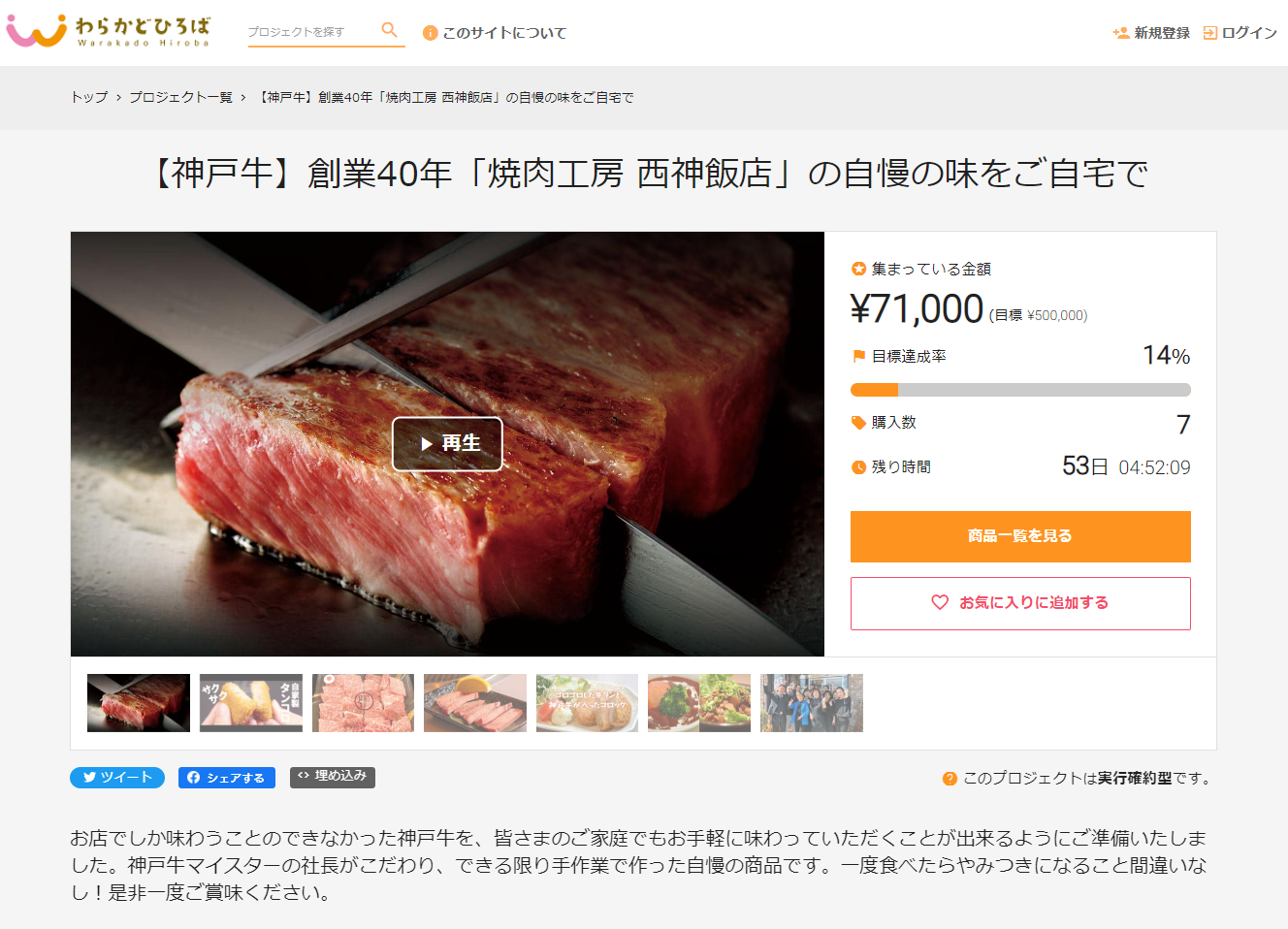Viewport: 1288px width, 929px height.
Task: Open 商品一覧を見る orange button
Action: 1020,536
